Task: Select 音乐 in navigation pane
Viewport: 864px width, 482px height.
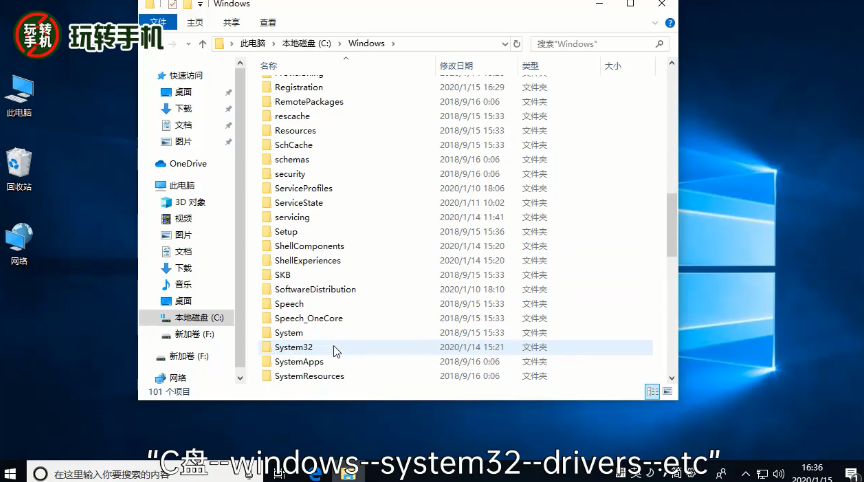Action: pyautogui.click(x=176, y=284)
